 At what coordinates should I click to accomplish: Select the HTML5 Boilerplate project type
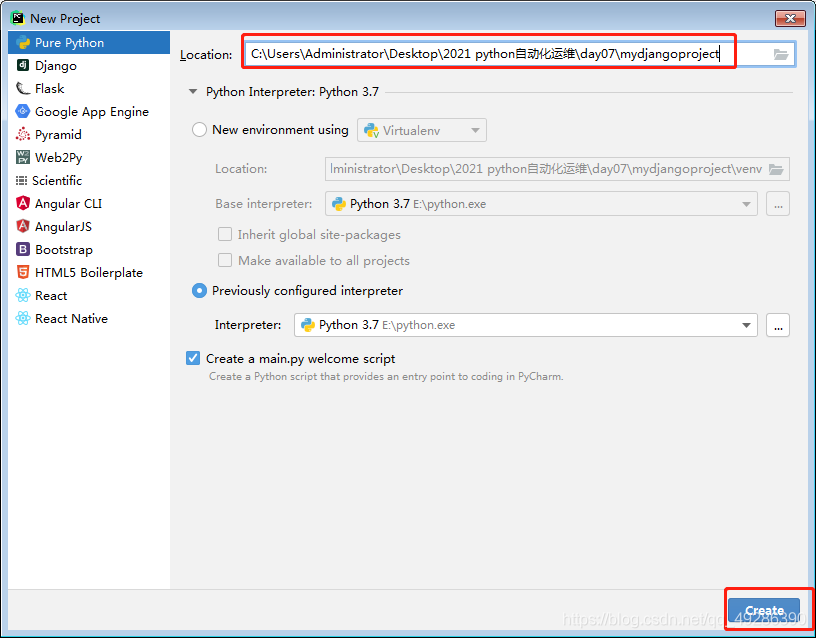(88, 272)
